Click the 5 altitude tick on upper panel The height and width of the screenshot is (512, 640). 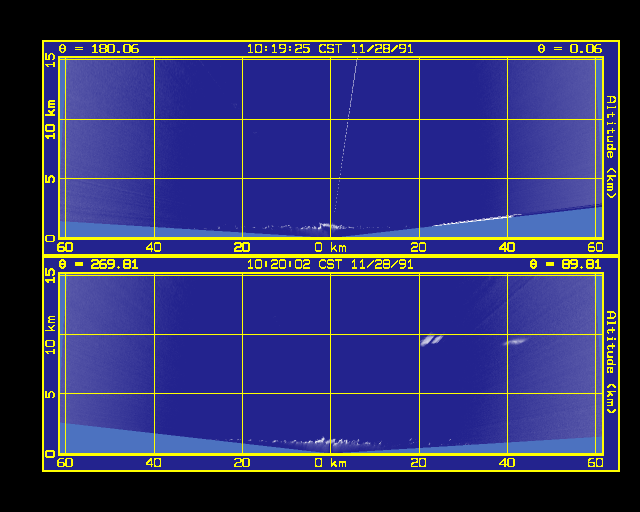point(50,178)
